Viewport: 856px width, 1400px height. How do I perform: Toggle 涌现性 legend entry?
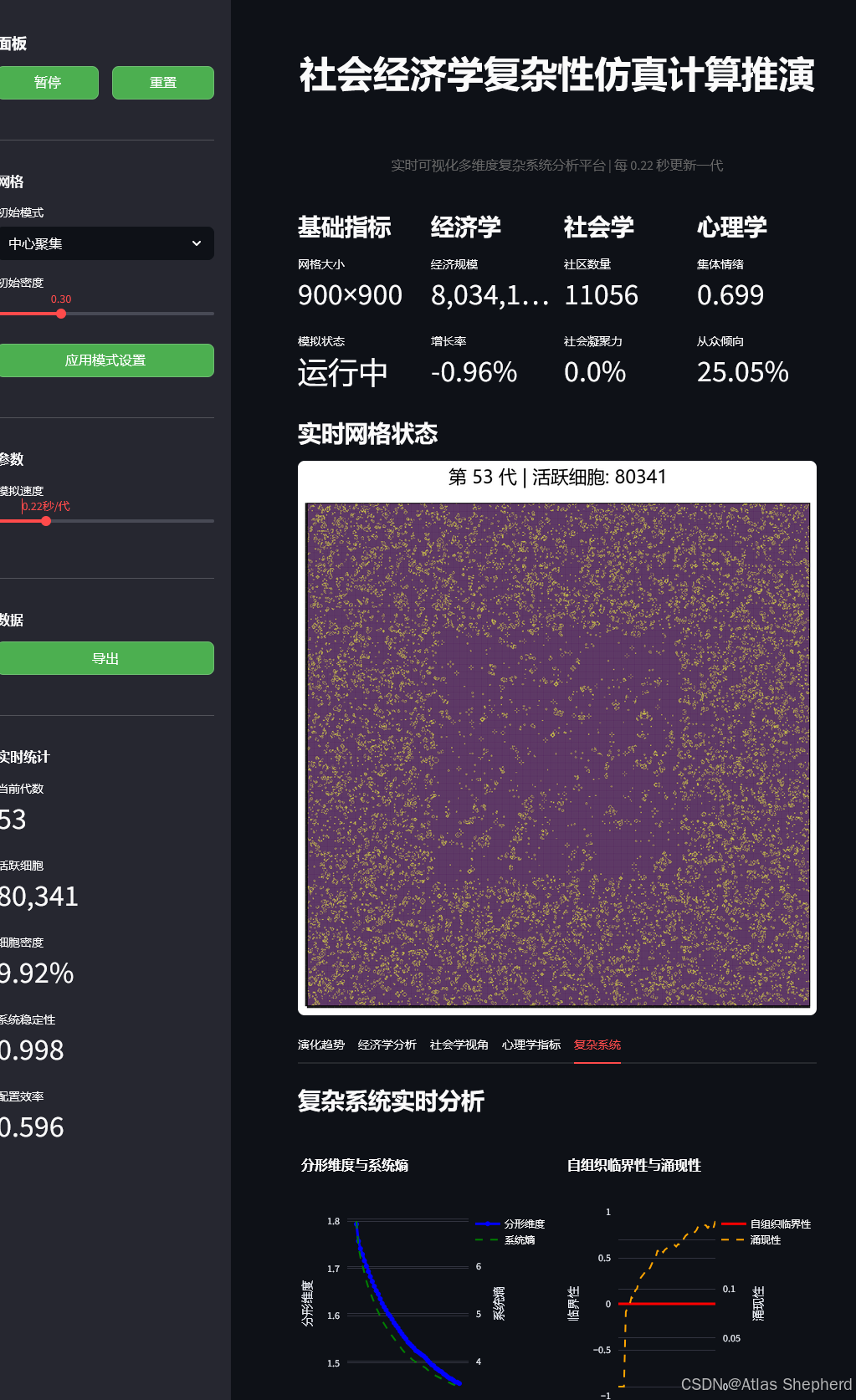tap(751, 1239)
